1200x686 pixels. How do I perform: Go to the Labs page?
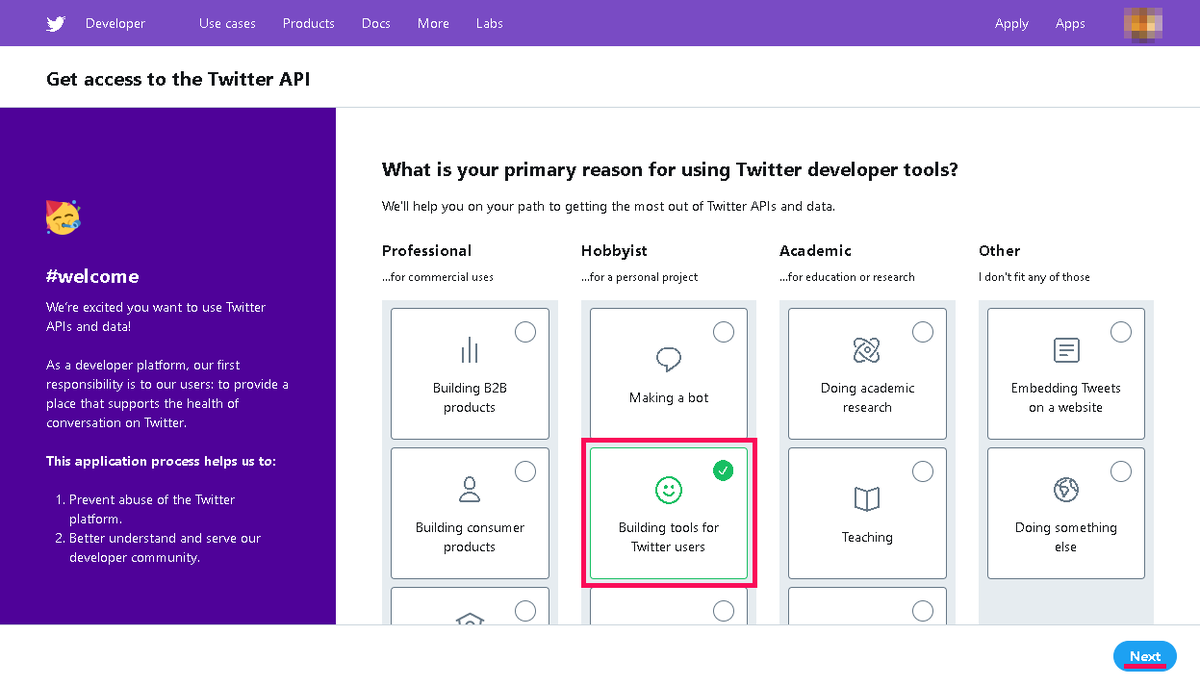[490, 23]
